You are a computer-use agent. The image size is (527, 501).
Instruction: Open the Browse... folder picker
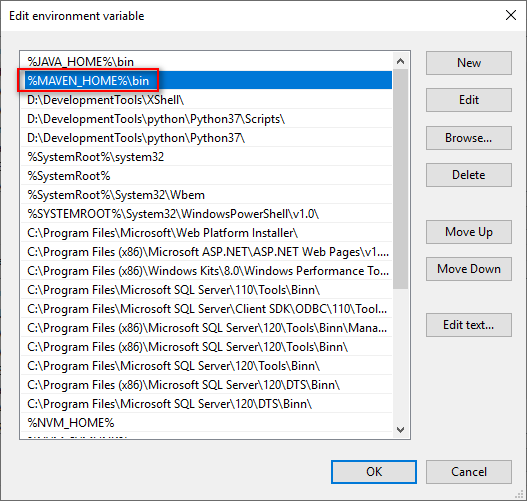click(x=469, y=138)
